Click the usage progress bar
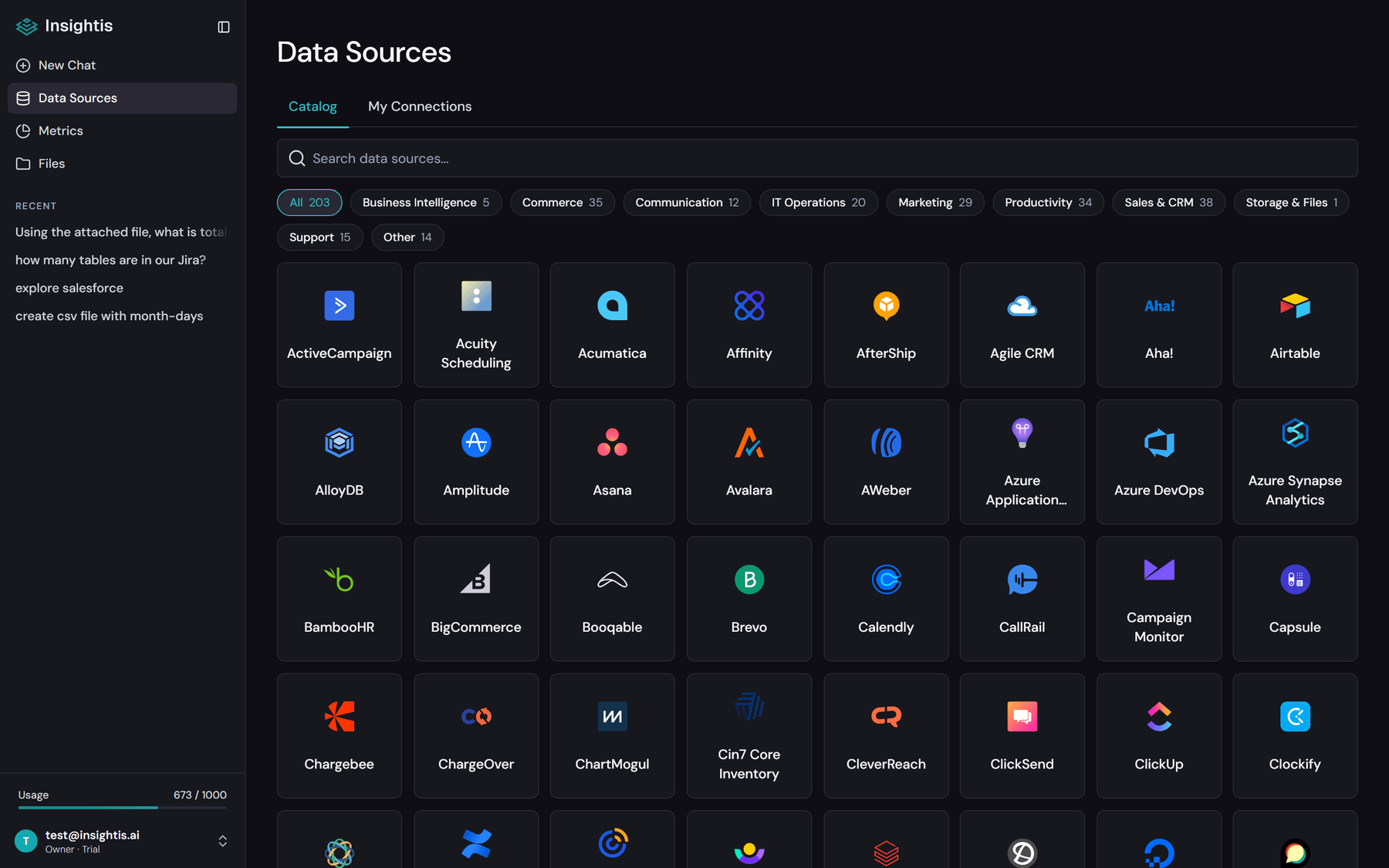The width and height of the screenshot is (1389, 868). (x=123, y=808)
